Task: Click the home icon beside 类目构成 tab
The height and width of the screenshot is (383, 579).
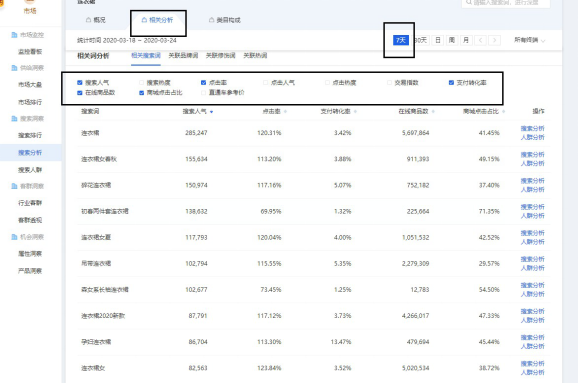Action: pyautogui.click(x=211, y=20)
